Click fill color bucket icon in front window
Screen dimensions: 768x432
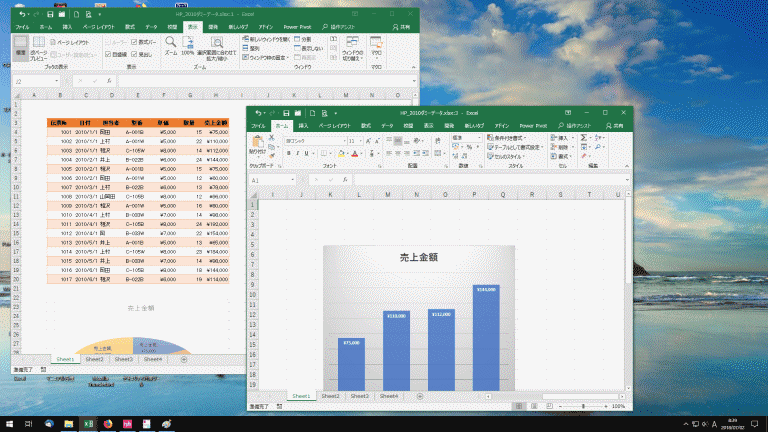341,154
